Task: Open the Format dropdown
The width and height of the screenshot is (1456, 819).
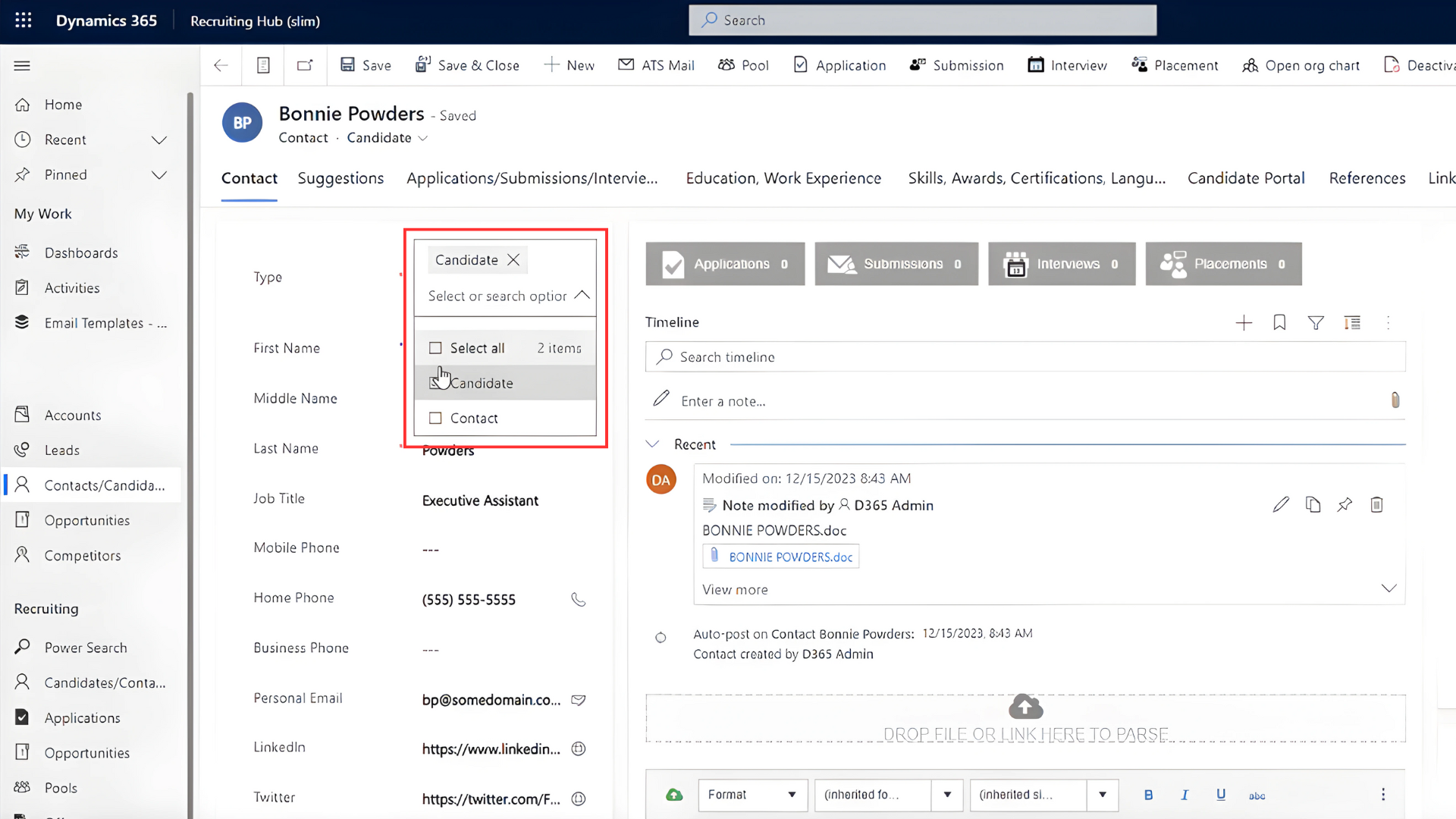Action: click(x=752, y=795)
